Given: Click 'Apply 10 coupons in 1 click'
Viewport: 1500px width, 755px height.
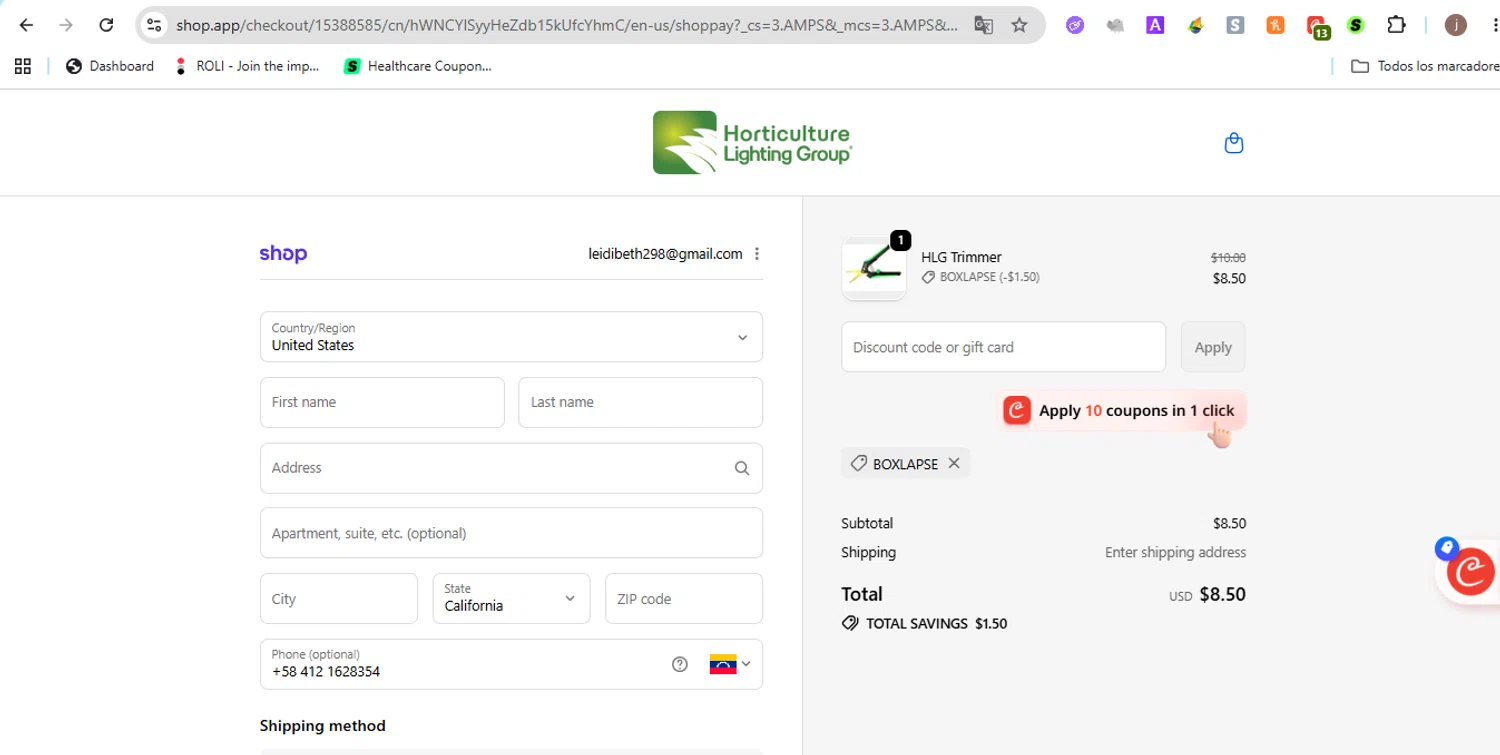Looking at the screenshot, I should click(x=1123, y=410).
